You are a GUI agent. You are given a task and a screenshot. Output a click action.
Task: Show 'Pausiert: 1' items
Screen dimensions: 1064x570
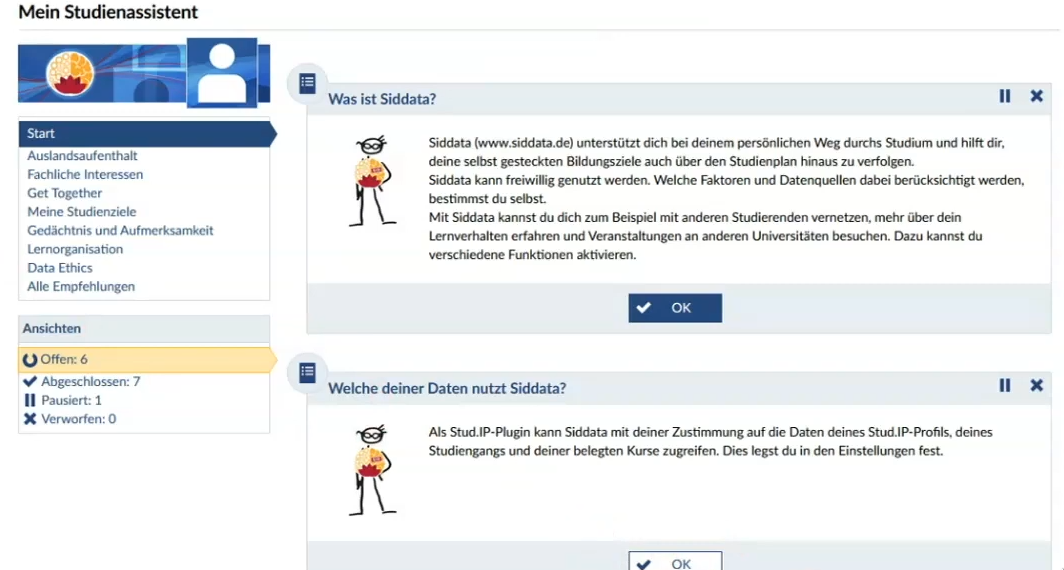pos(71,400)
